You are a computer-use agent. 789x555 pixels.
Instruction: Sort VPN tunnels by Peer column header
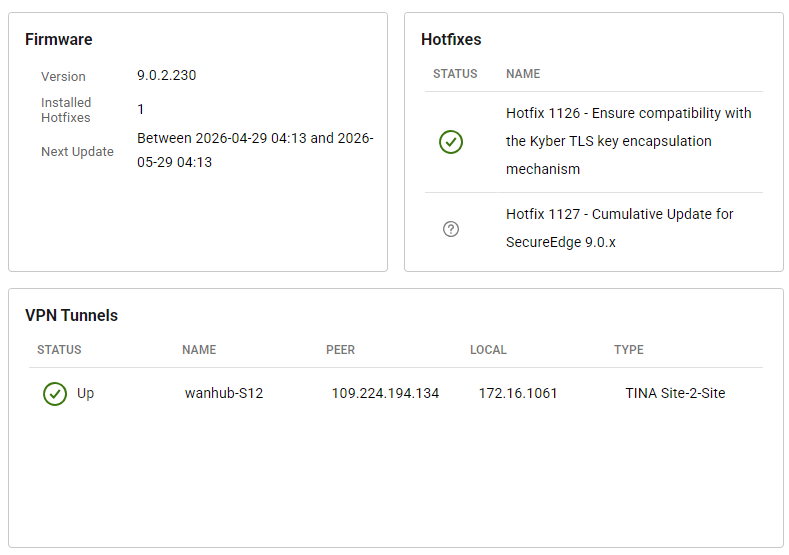pyautogui.click(x=340, y=350)
